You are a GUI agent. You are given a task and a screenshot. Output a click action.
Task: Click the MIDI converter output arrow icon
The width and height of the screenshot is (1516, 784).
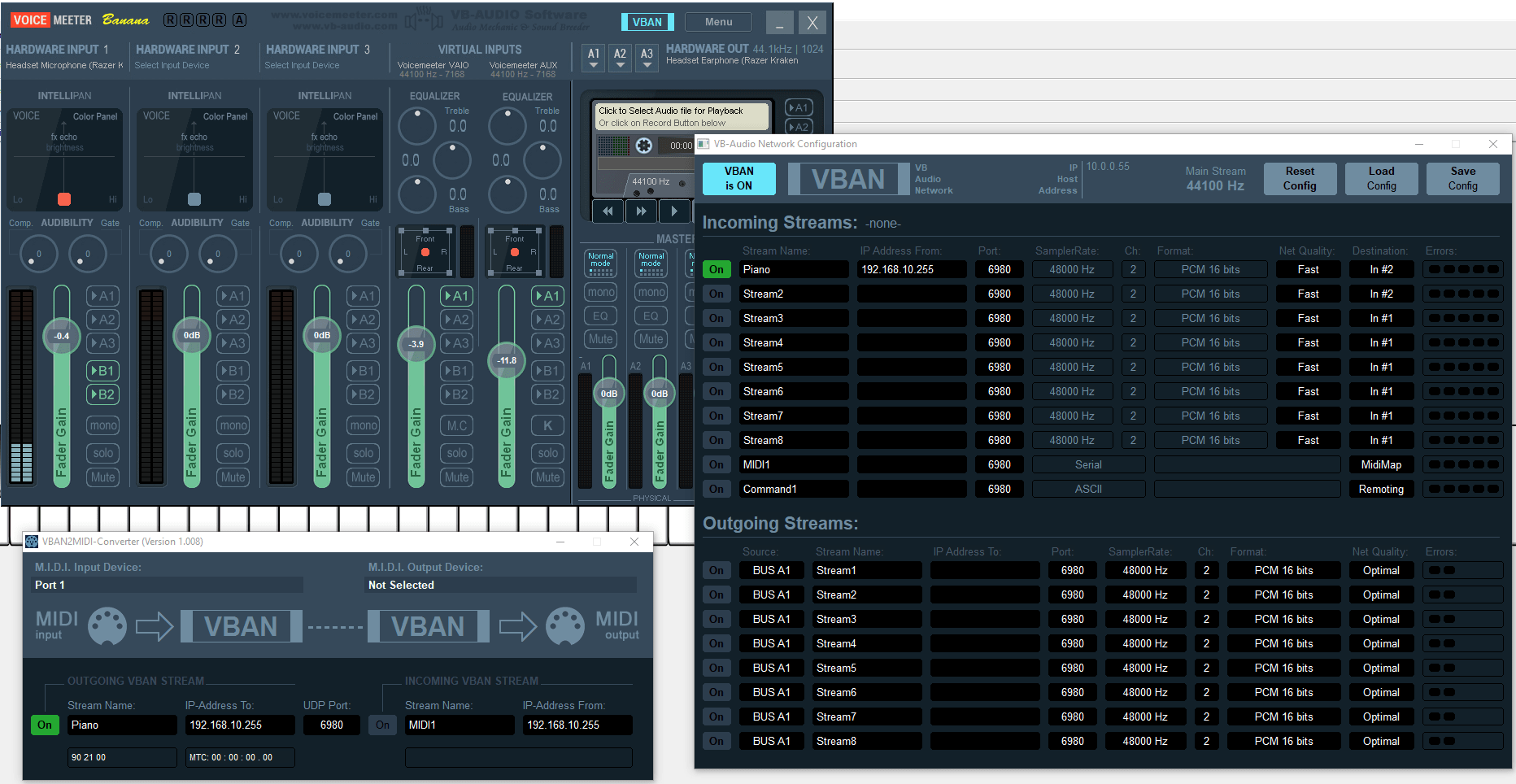(x=518, y=626)
